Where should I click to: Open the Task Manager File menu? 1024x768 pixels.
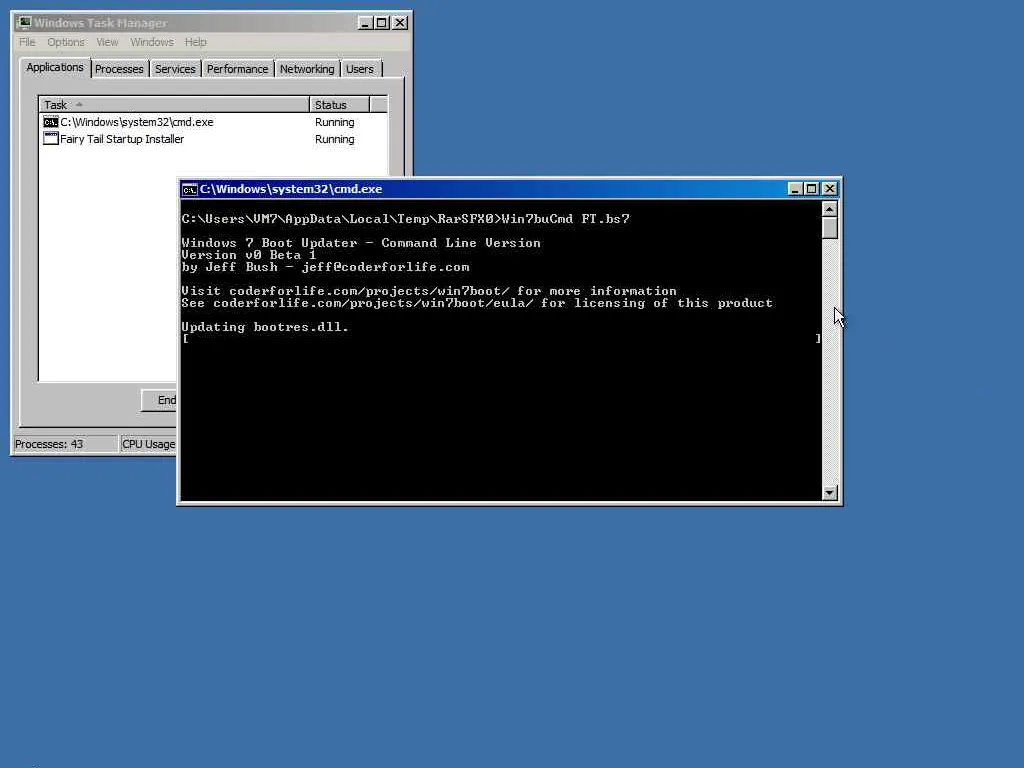[27, 42]
